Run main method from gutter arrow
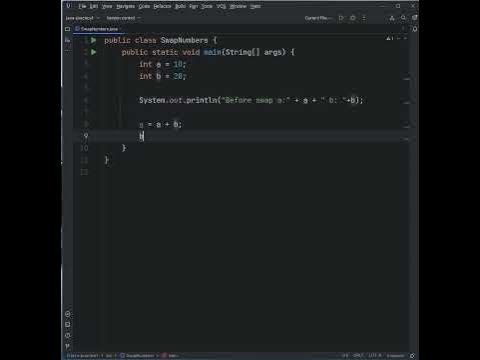This screenshot has width=480, height=360. pos(94,52)
